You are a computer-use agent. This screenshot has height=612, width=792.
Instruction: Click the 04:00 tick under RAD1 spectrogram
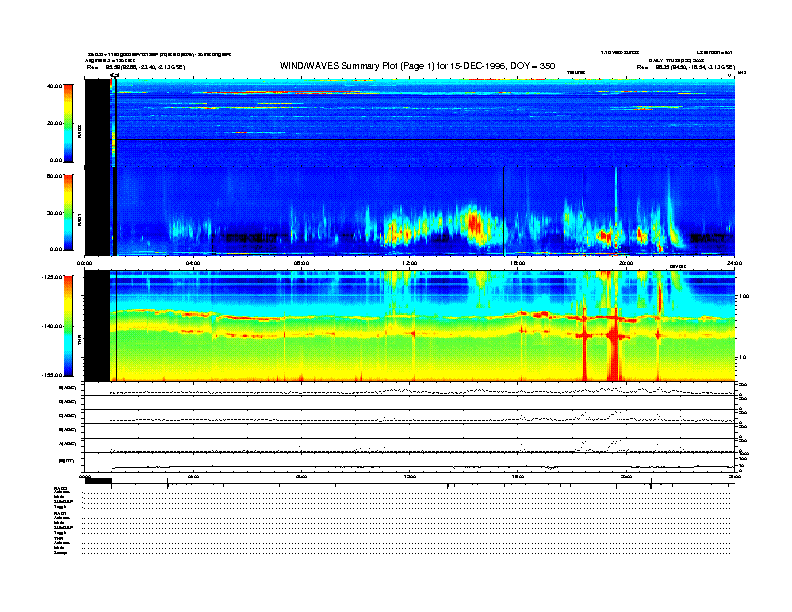click(x=193, y=263)
